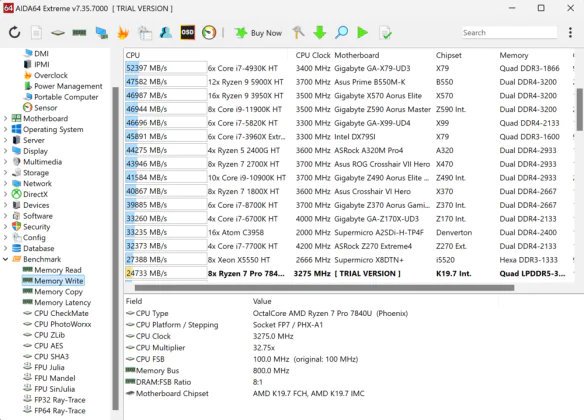Open the sensor gauge toolbar icon
The height and width of the screenshot is (420, 584).
[x=209, y=33]
